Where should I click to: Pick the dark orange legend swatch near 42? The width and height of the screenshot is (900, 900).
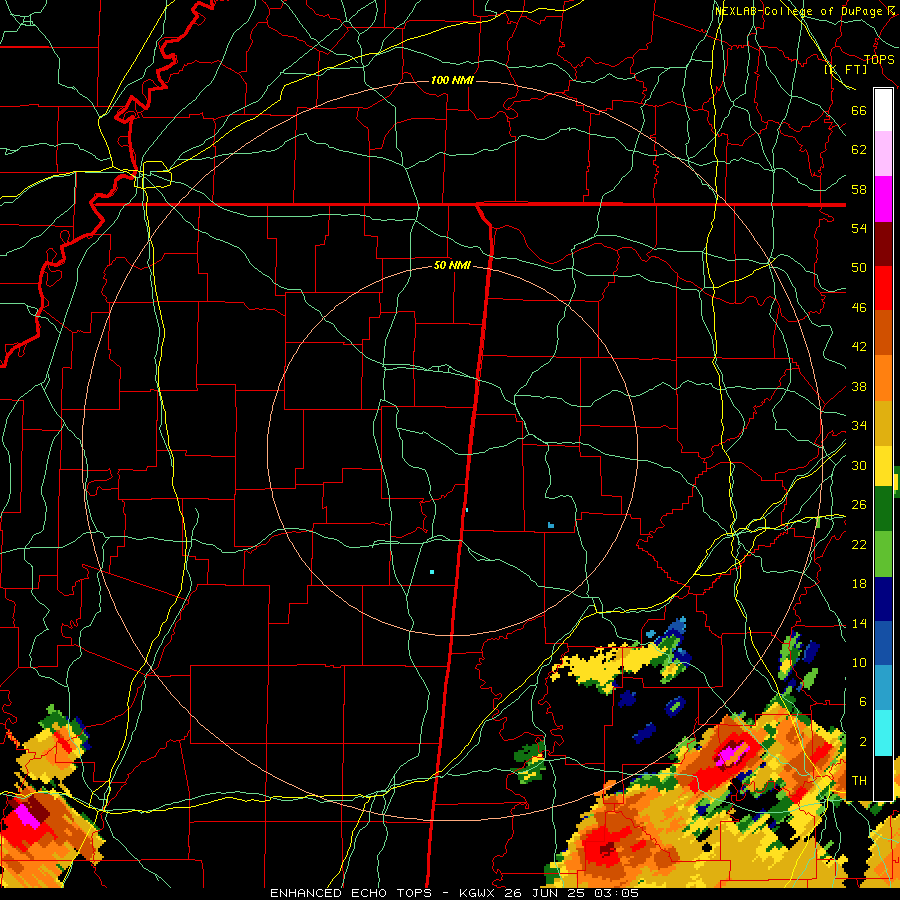[x=883, y=333]
